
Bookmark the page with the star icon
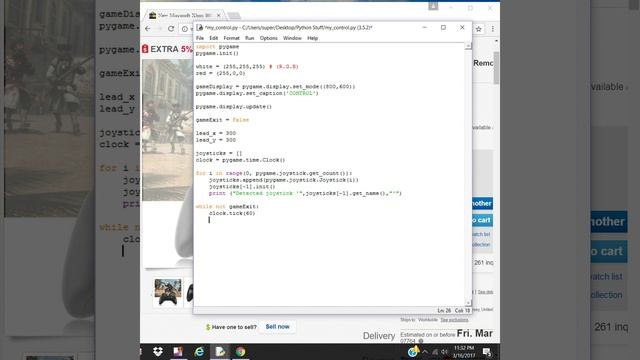pos(479,29)
